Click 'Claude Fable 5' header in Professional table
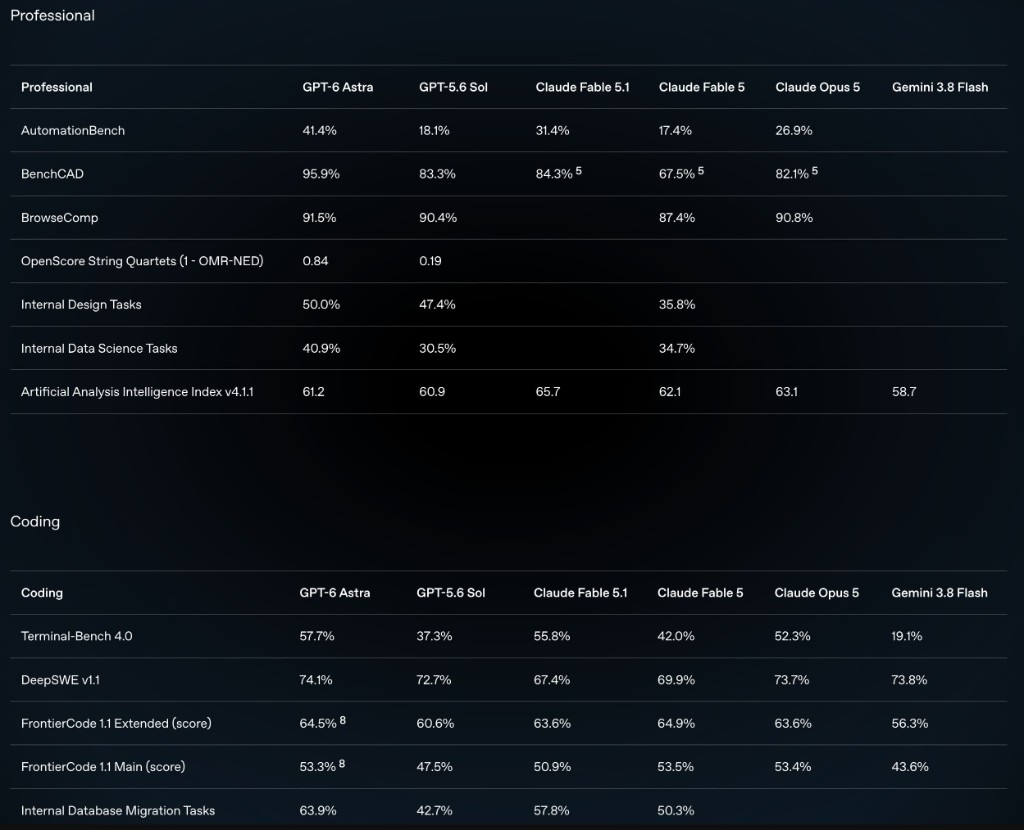This screenshot has width=1024, height=830. (x=701, y=87)
